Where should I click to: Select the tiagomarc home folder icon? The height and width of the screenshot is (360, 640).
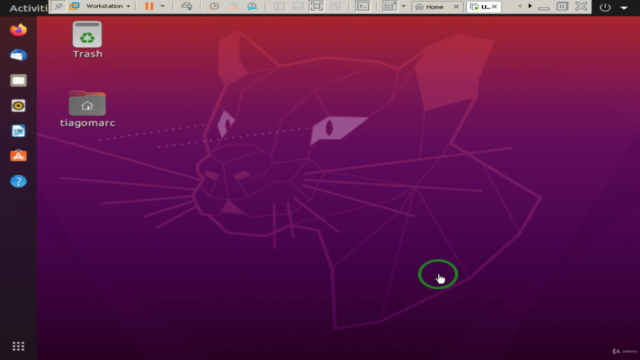coord(87,109)
